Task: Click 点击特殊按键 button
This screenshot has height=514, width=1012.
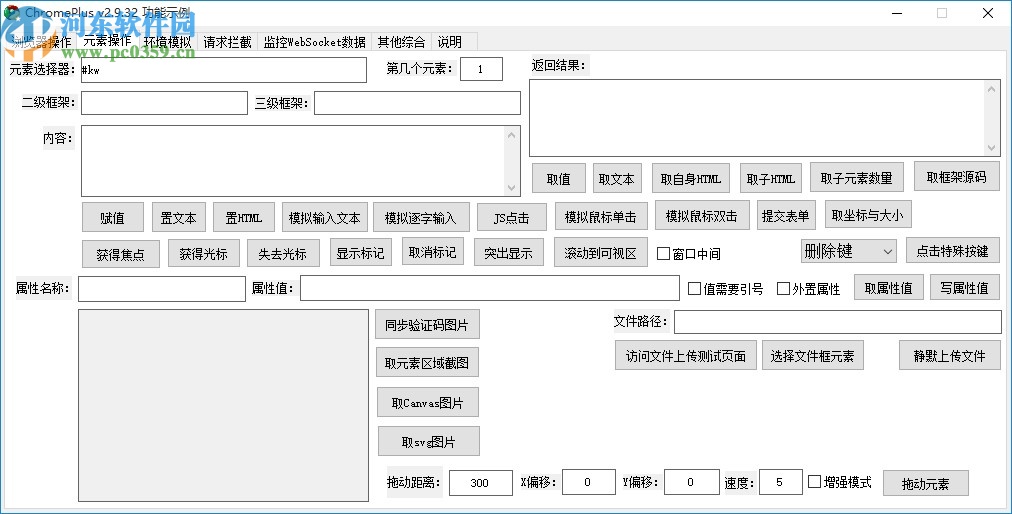Action: [x=953, y=250]
